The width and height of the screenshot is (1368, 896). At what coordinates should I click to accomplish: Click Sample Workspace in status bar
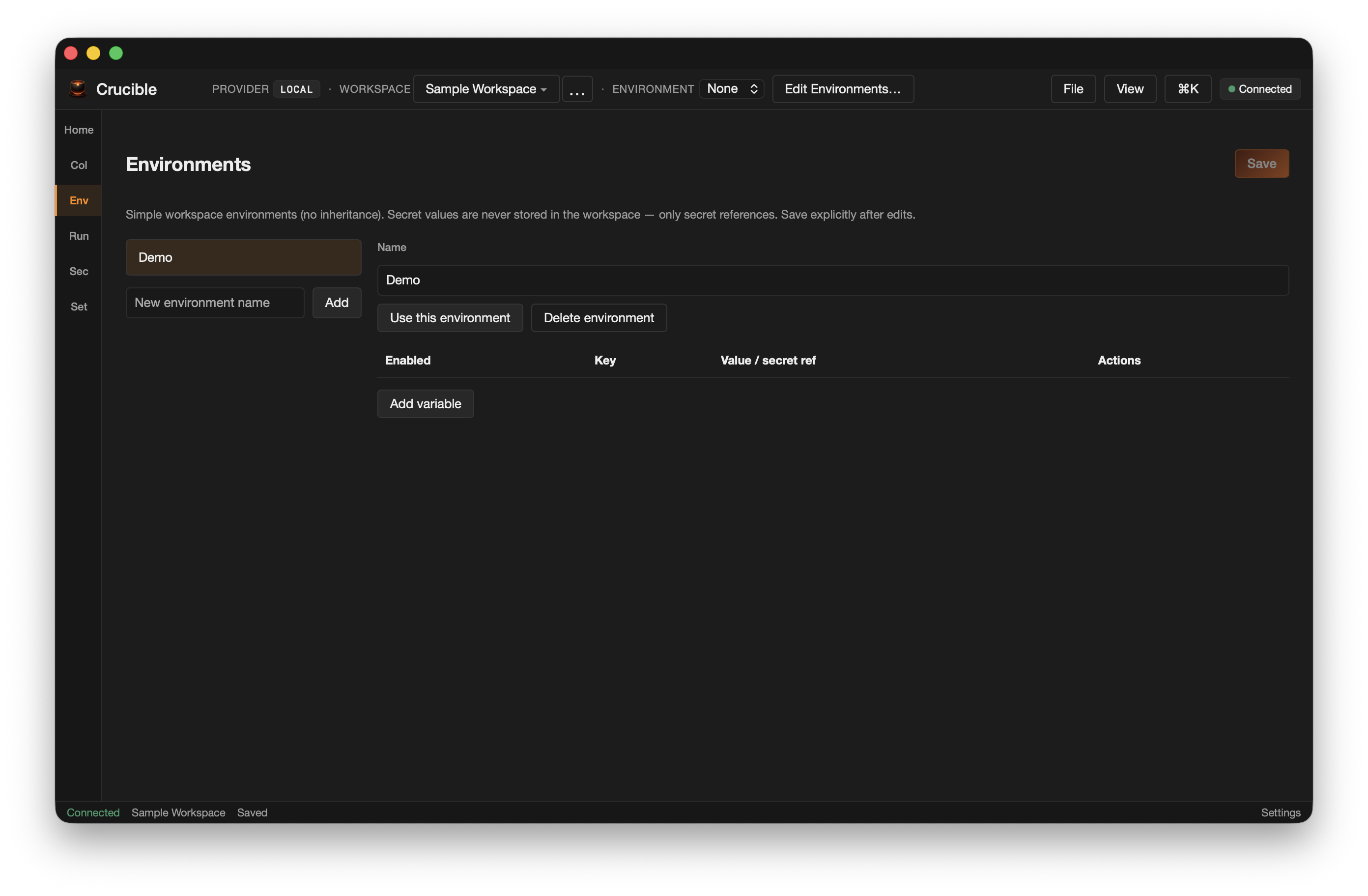tap(178, 812)
